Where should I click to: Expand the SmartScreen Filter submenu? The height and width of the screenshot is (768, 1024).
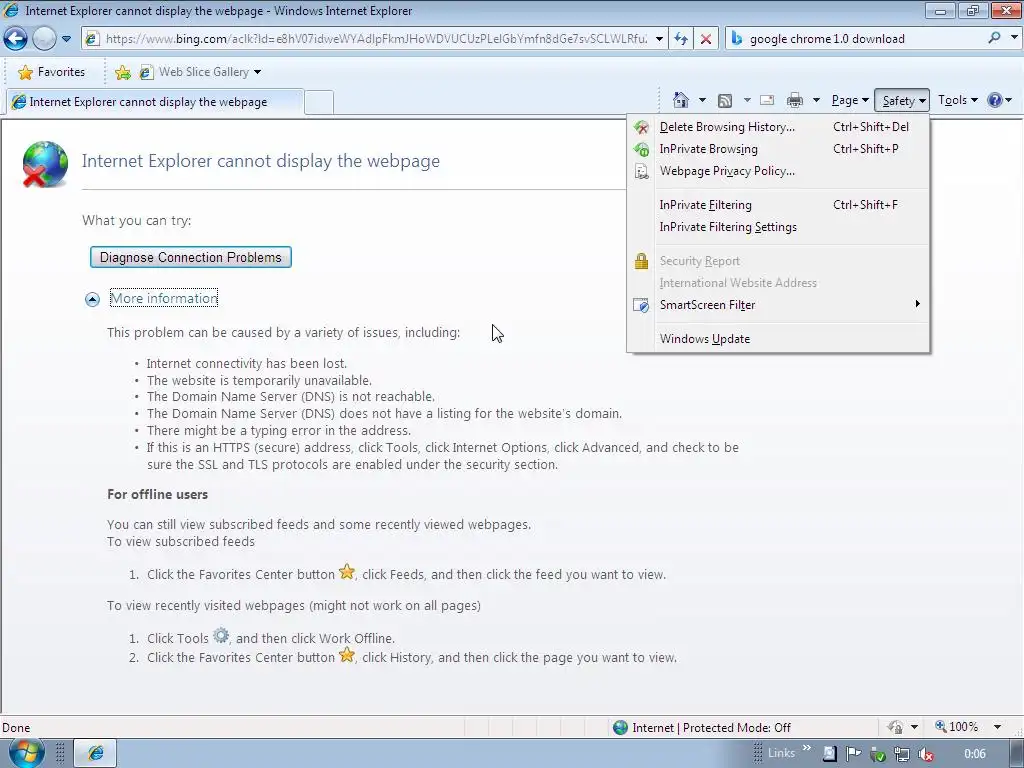(x=778, y=305)
